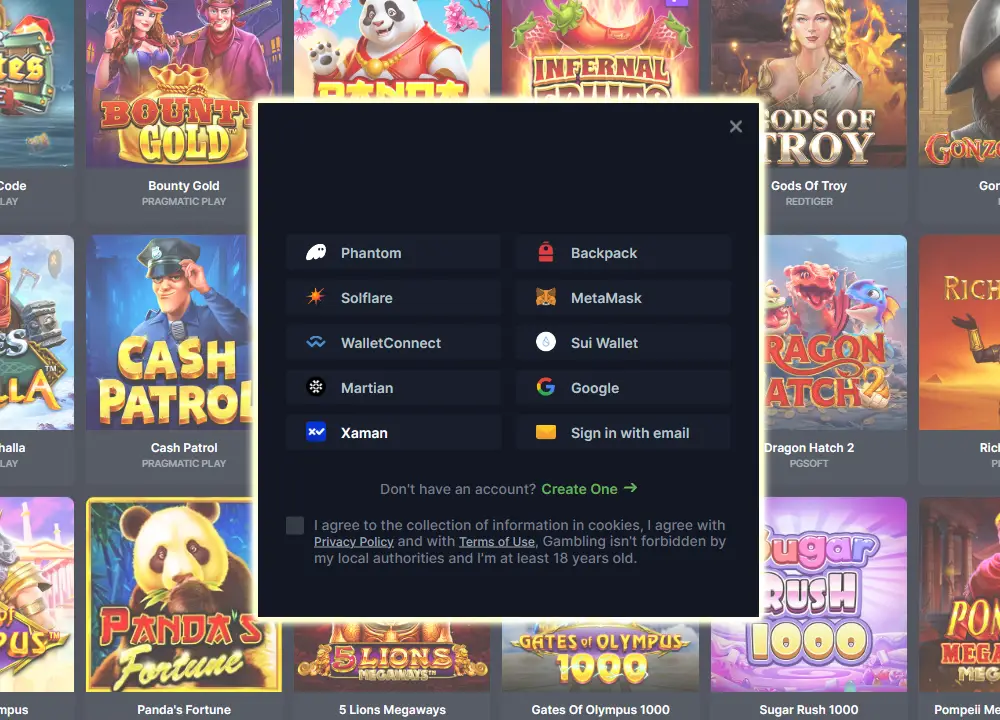Connect with Phantom wallet

pyautogui.click(x=393, y=253)
